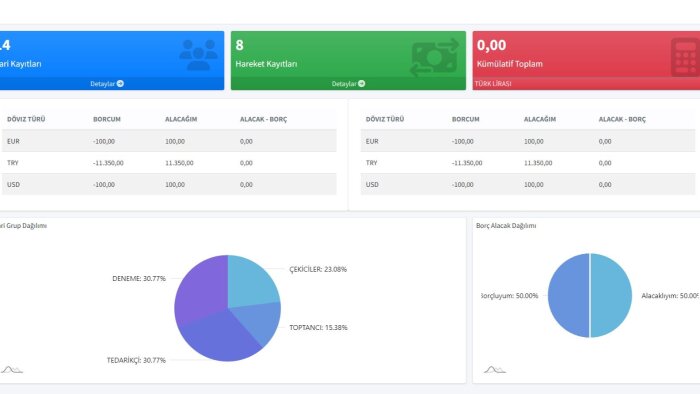Click the right table USD row's 100,00 value
Screen dimensions: 700x394
click(533, 184)
